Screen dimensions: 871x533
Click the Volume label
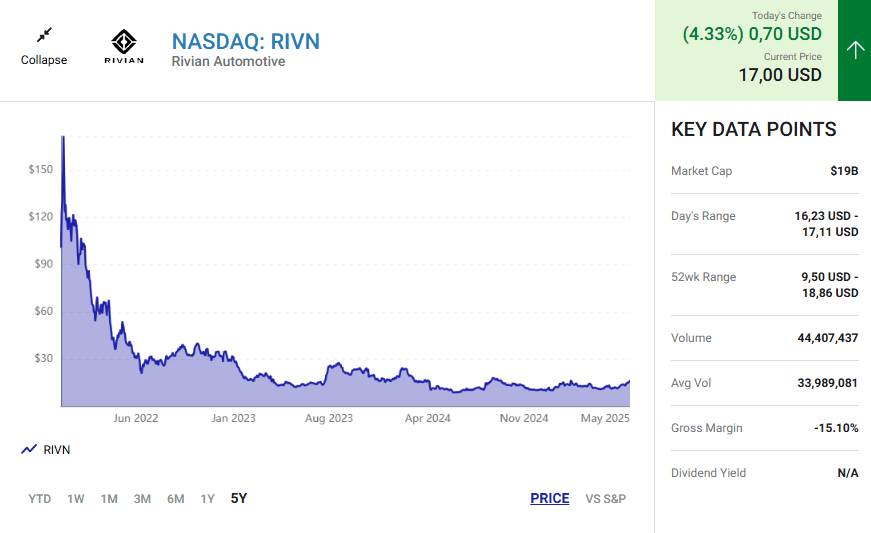coord(691,338)
